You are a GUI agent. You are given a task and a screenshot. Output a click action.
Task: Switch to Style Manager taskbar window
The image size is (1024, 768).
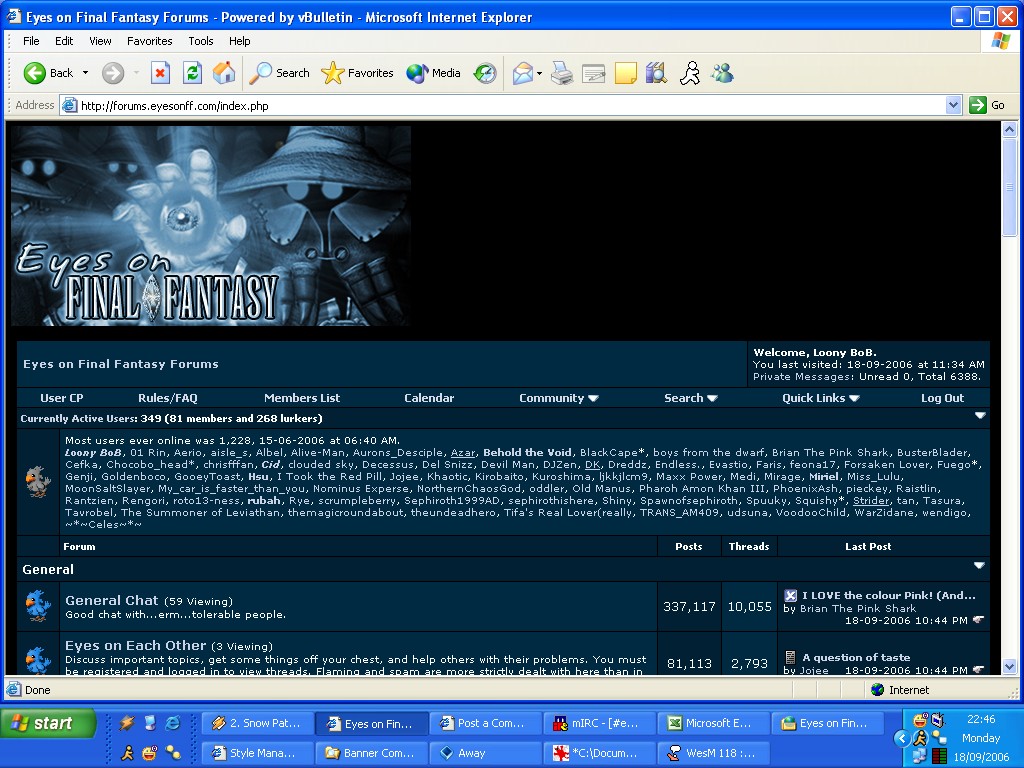(x=258, y=753)
